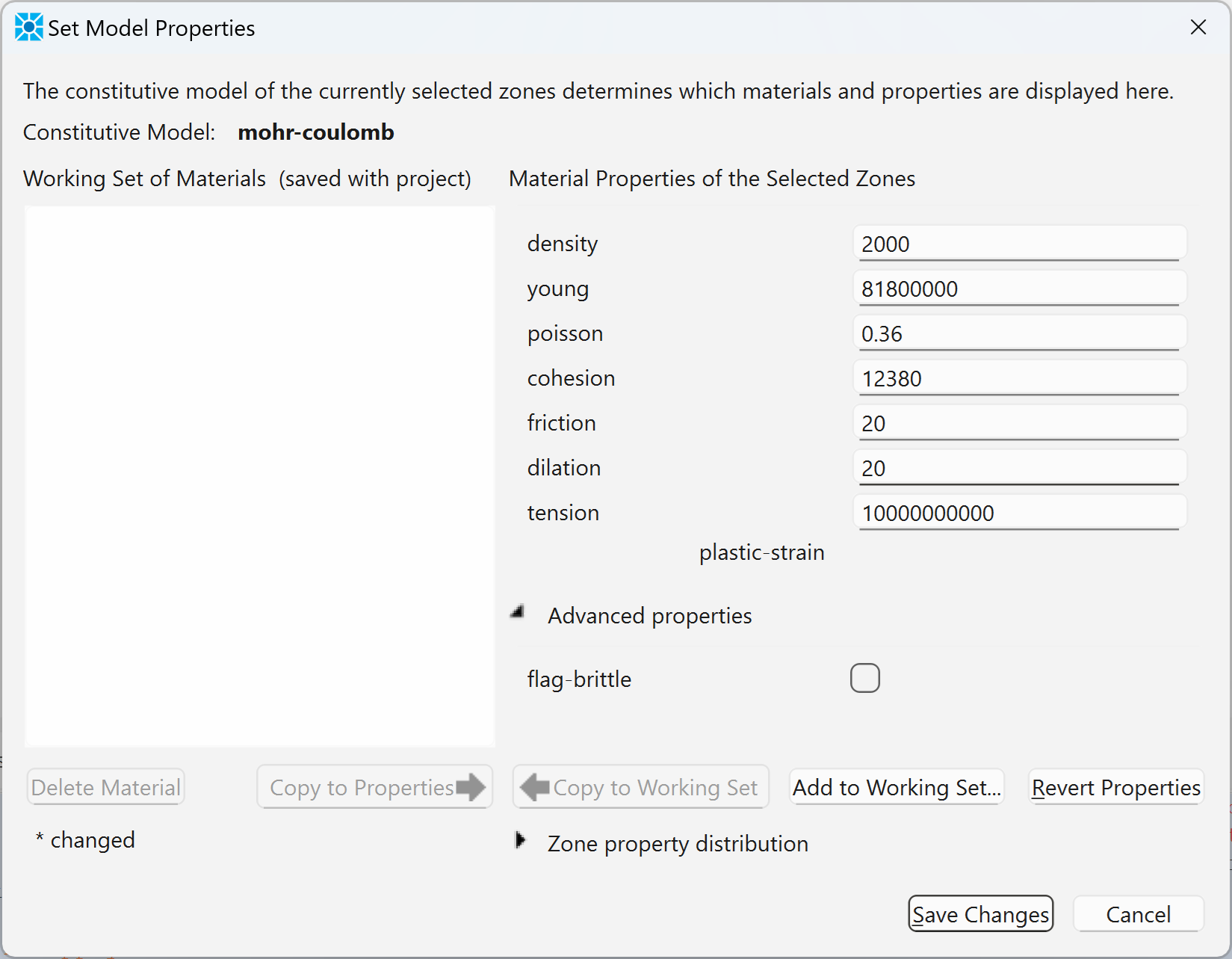Edit the tension limit field
The image size is (1232, 959).
click(1018, 514)
